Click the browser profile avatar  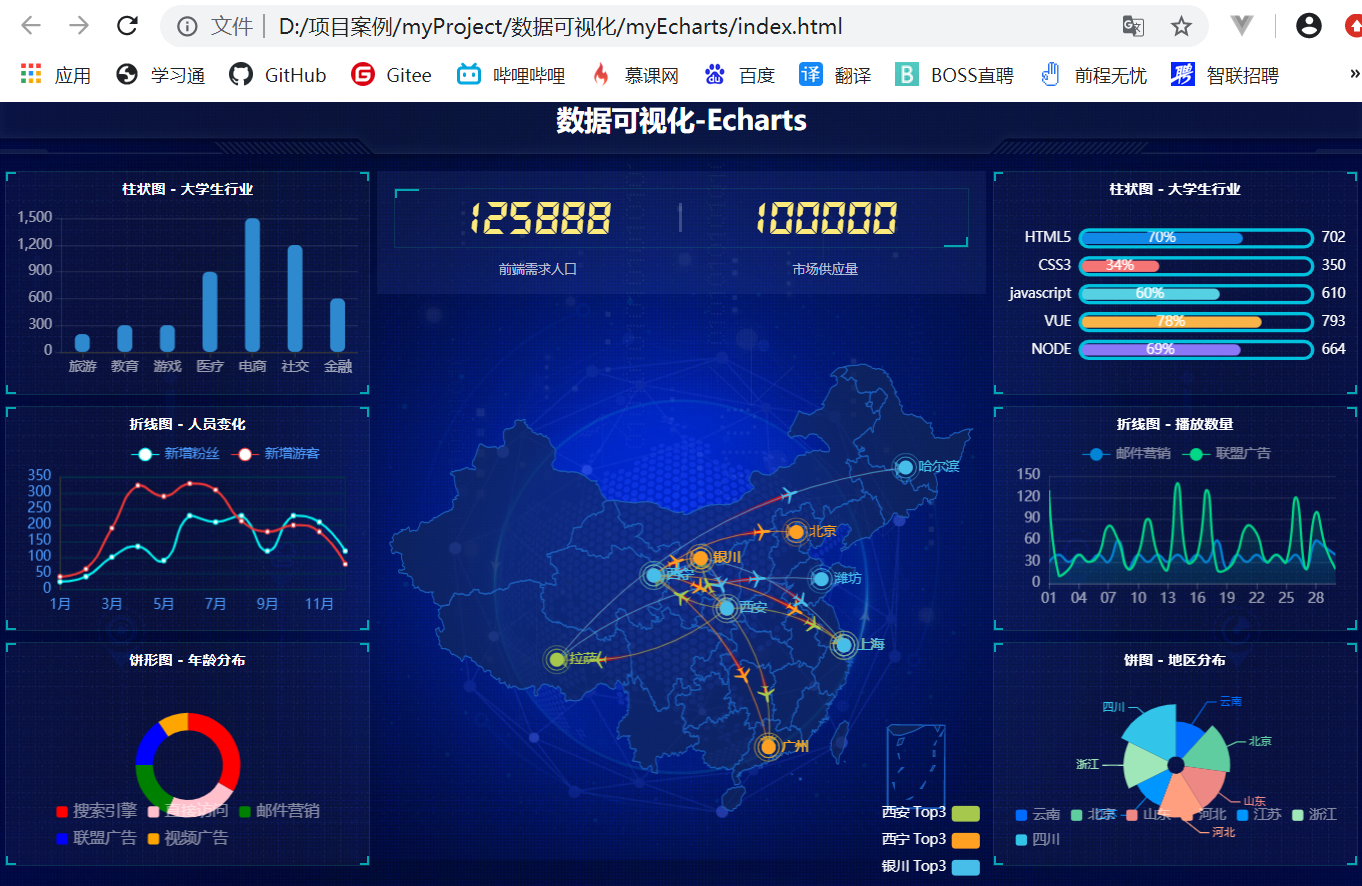1308,25
